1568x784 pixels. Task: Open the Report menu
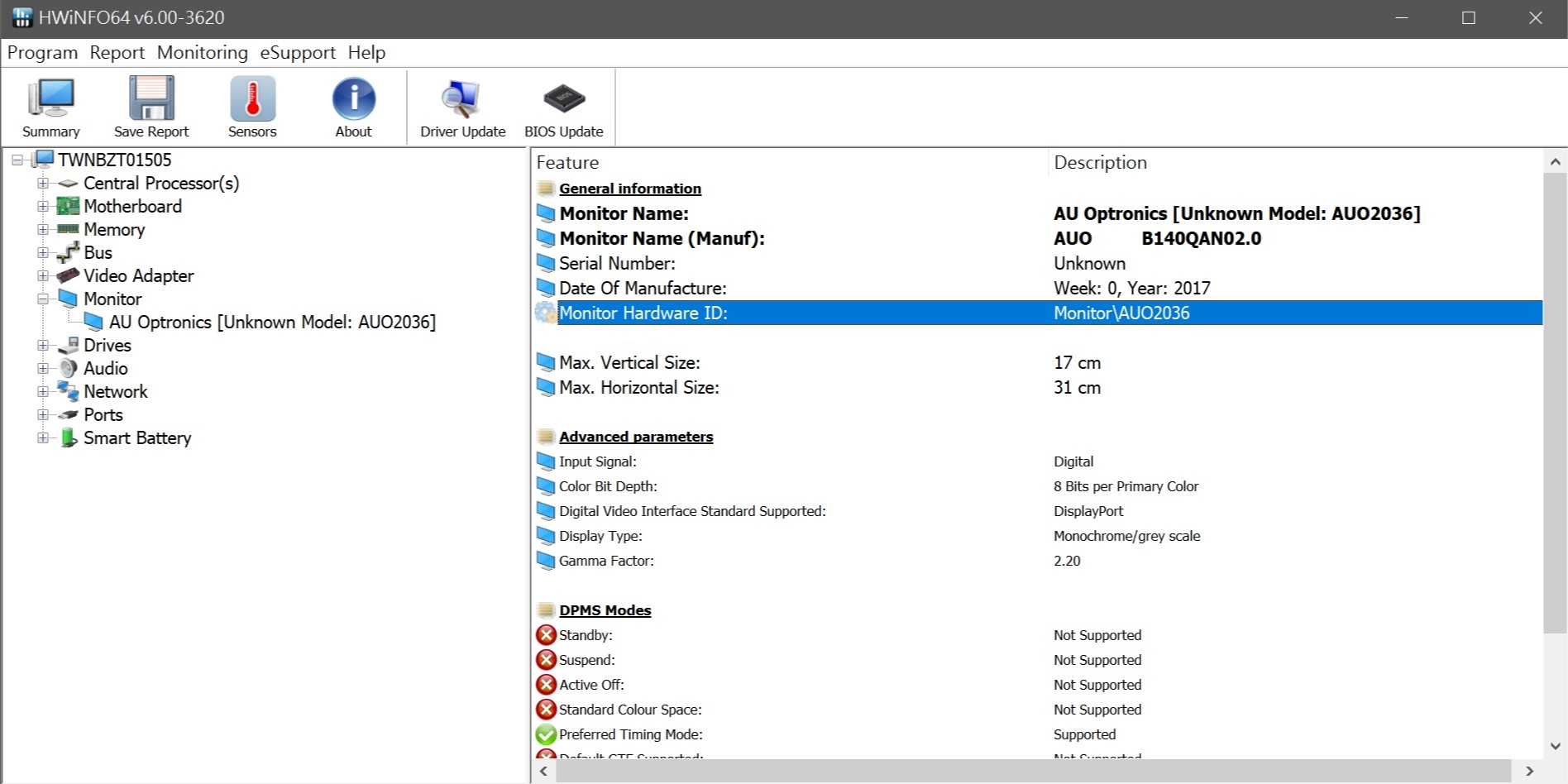tap(117, 52)
